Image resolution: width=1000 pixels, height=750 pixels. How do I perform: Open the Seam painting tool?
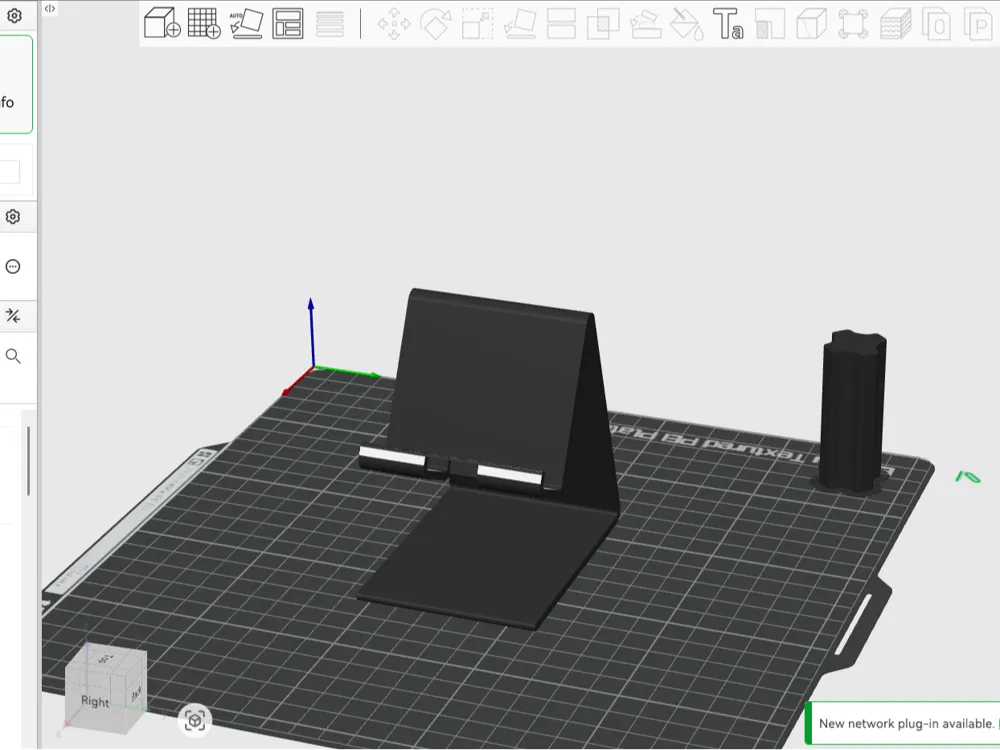[770, 24]
